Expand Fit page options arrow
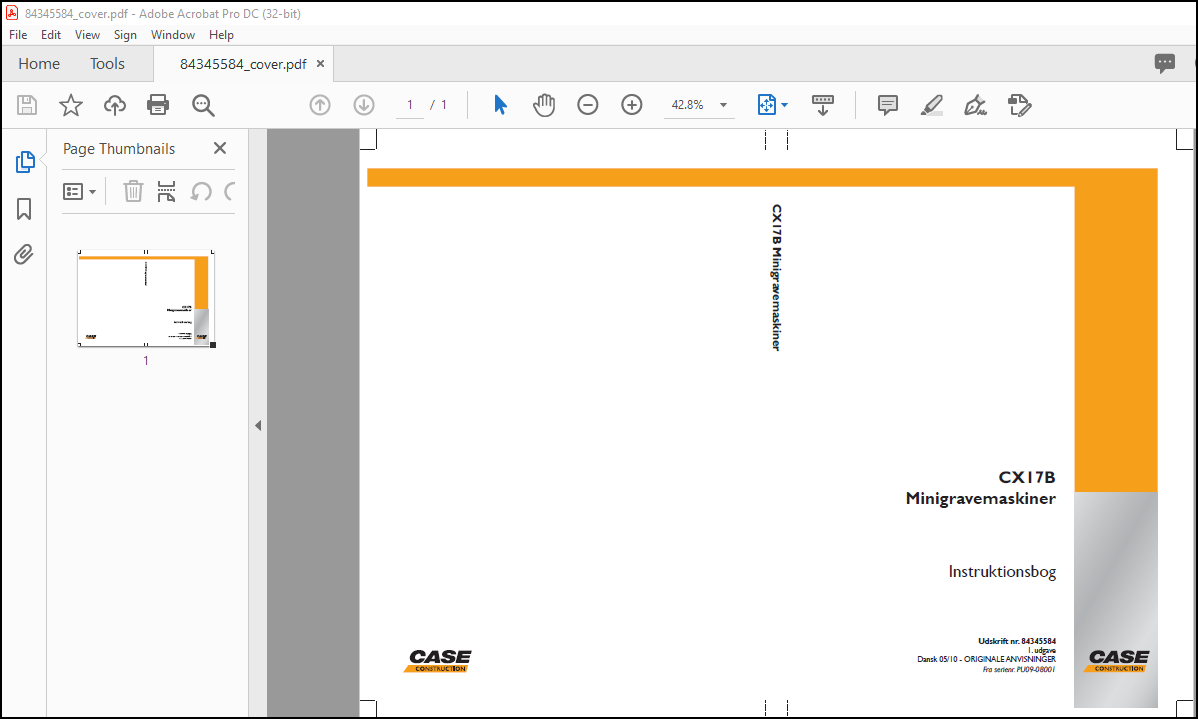Image resolution: width=1198 pixels, height=719 pixels. pyautogui.click(x=784, y=105)
